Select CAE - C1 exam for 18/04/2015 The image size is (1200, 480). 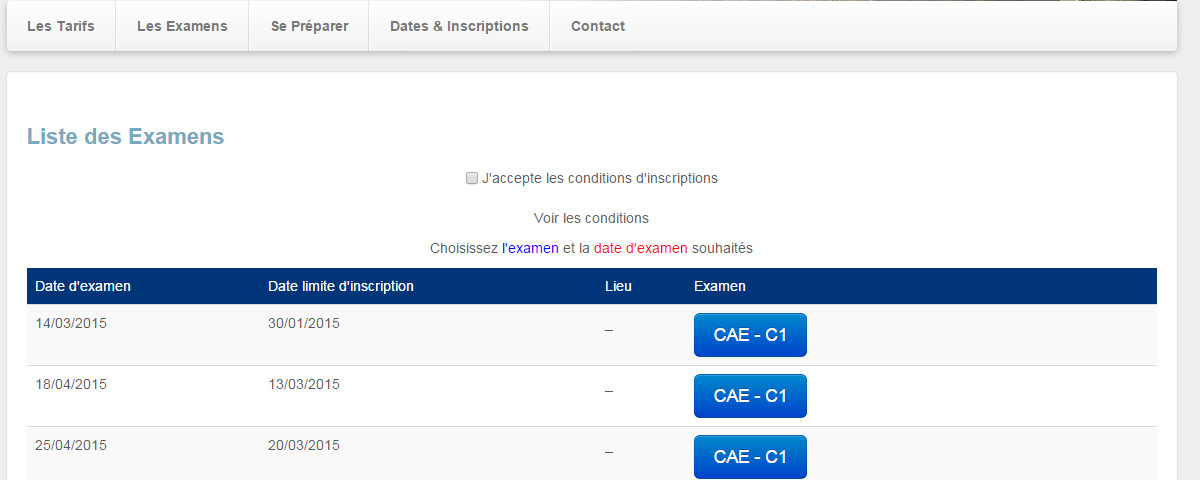click(750, 396)
